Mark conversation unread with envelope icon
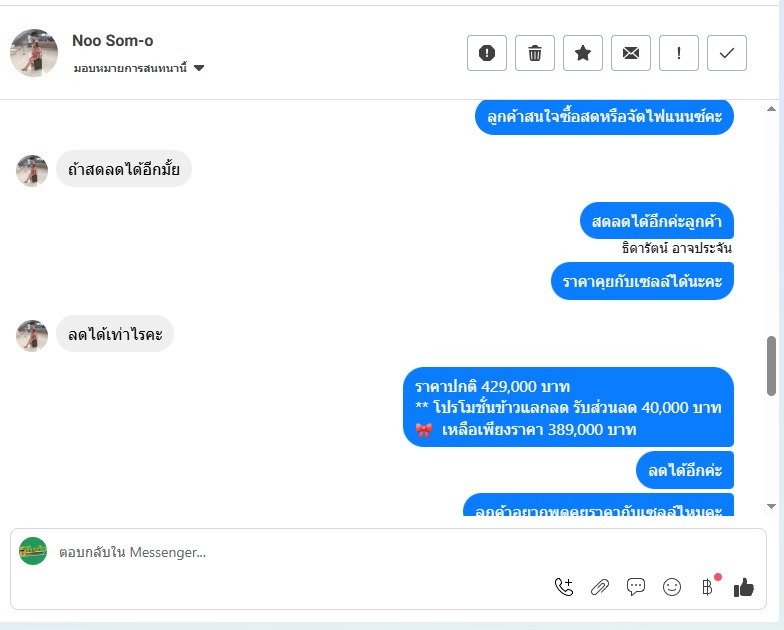784x630 pixels. coord(630,53)
